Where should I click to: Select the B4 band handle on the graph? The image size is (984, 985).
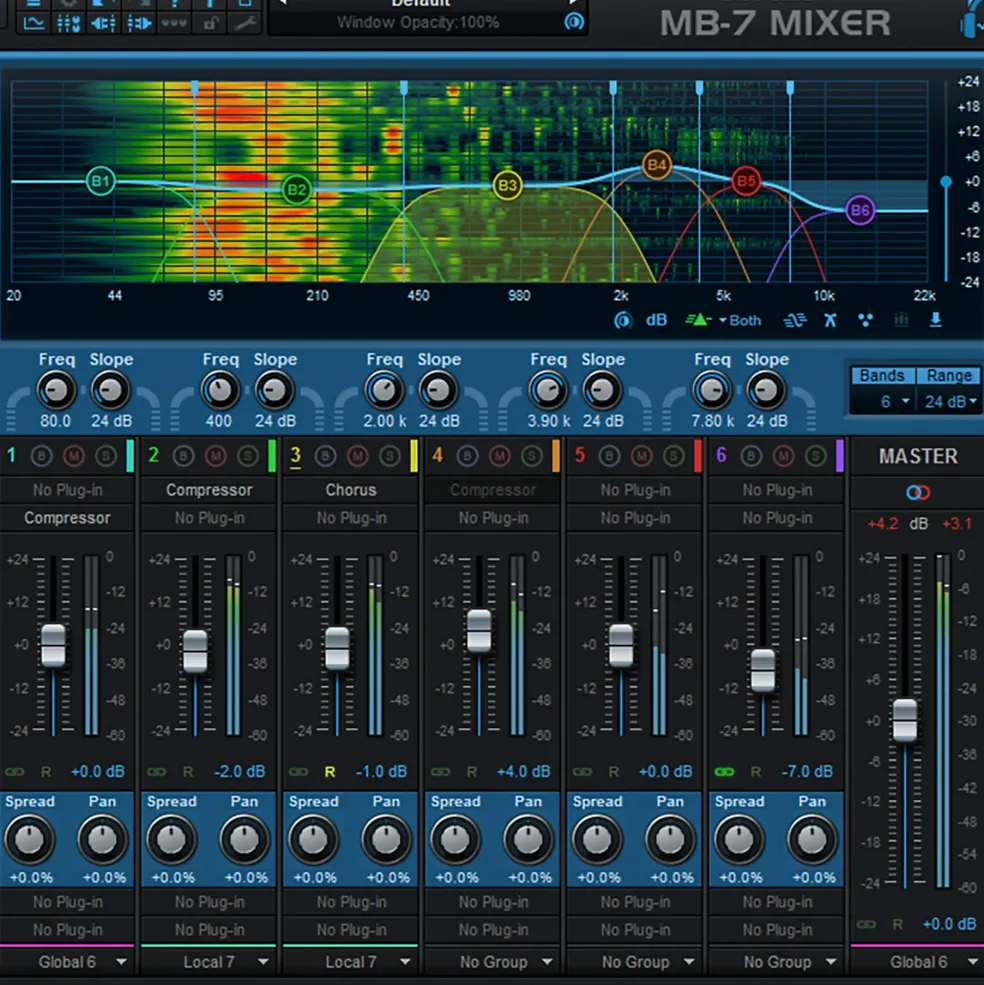click(657, 165)
